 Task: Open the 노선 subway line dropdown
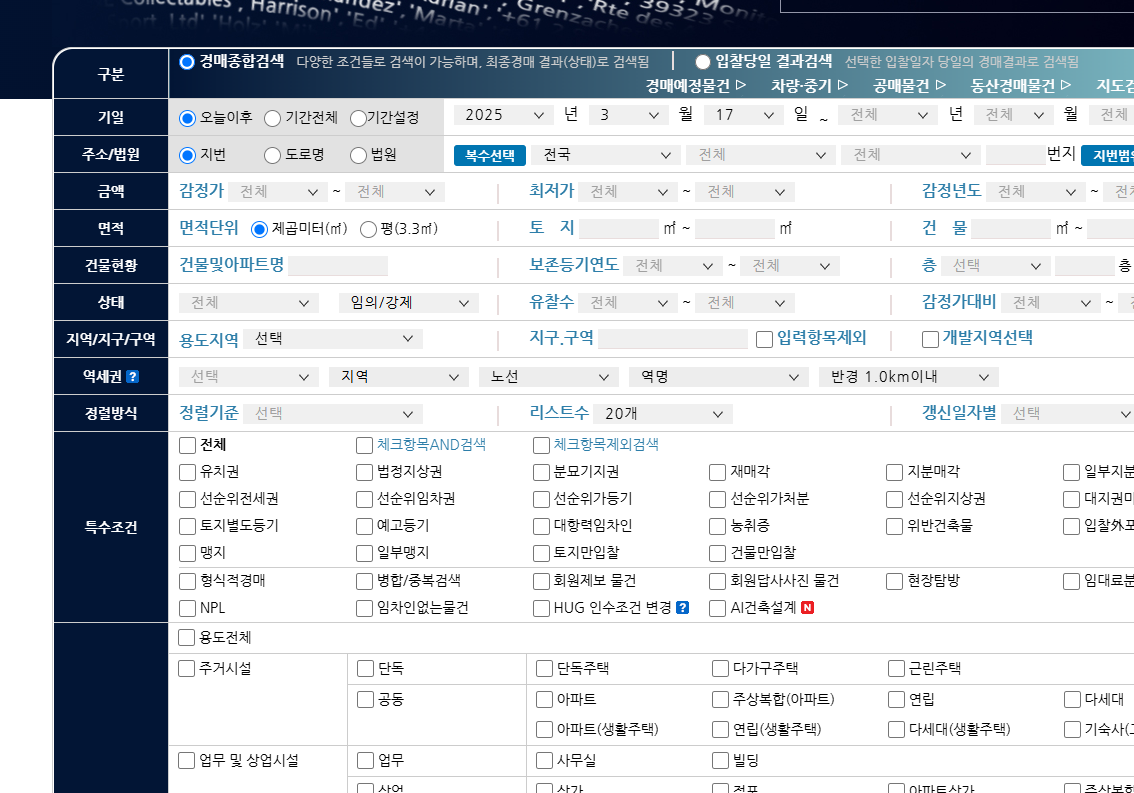click(x=549, y=377)
